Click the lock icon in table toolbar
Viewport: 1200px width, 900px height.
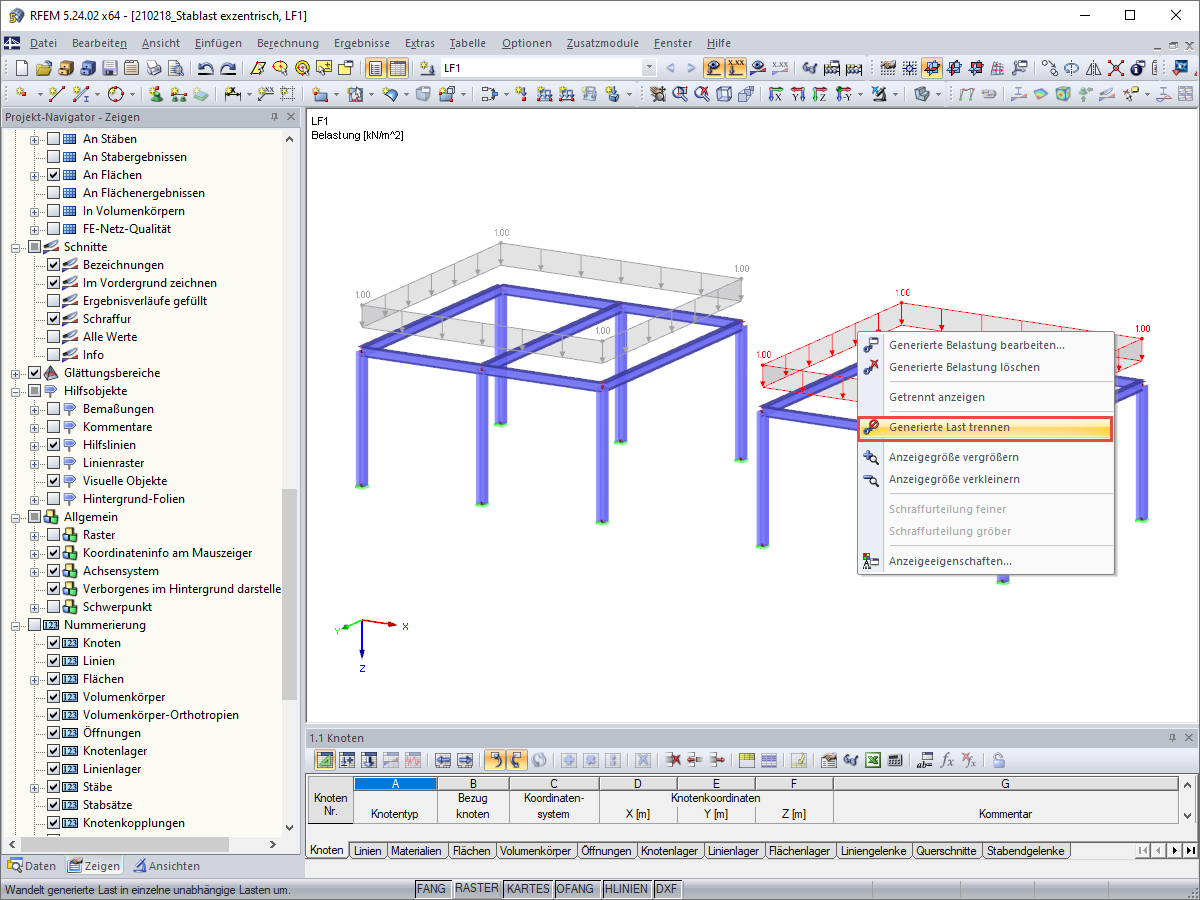pos(998,760)
